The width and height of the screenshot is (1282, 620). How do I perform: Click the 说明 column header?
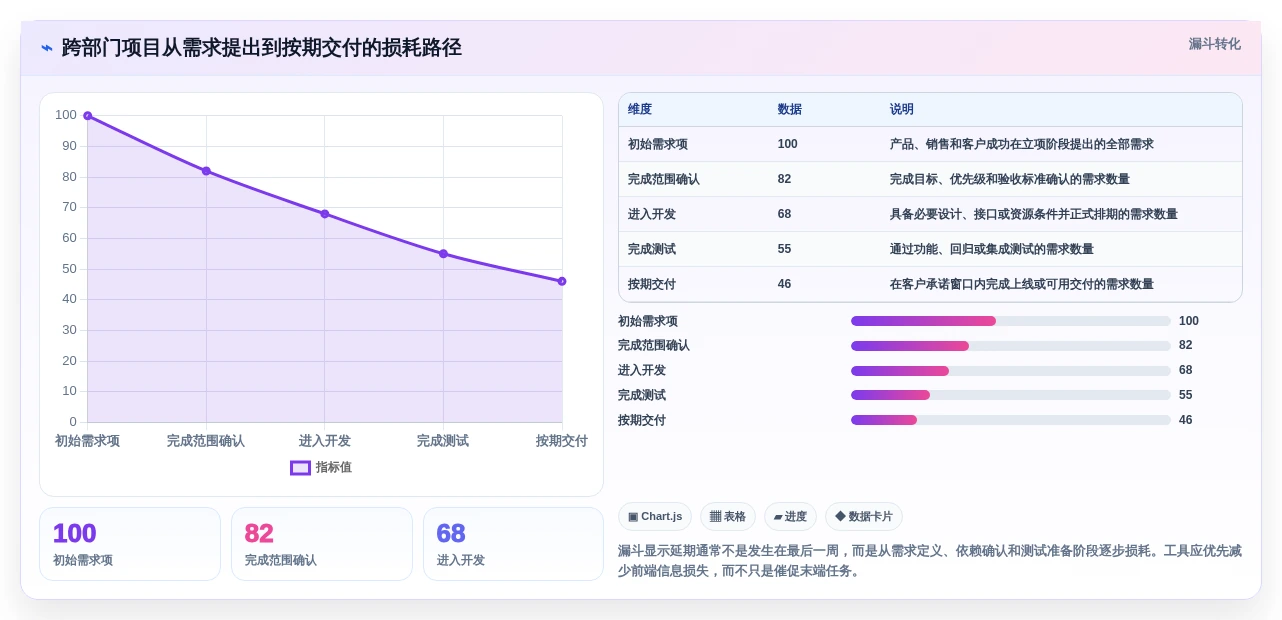pyautogui.click(x=902, y=109)
